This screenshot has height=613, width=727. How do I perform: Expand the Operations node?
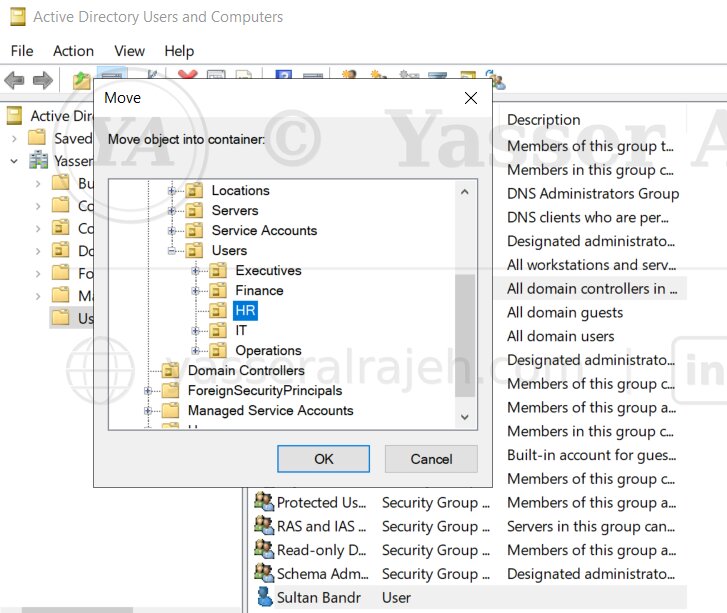[195, 350]
